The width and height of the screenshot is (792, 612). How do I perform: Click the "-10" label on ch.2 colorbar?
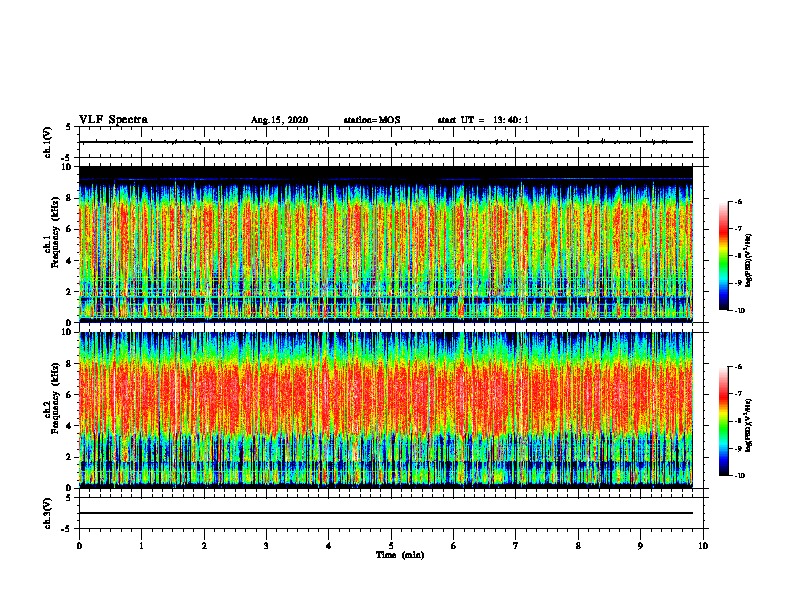[x=740, y=476]
